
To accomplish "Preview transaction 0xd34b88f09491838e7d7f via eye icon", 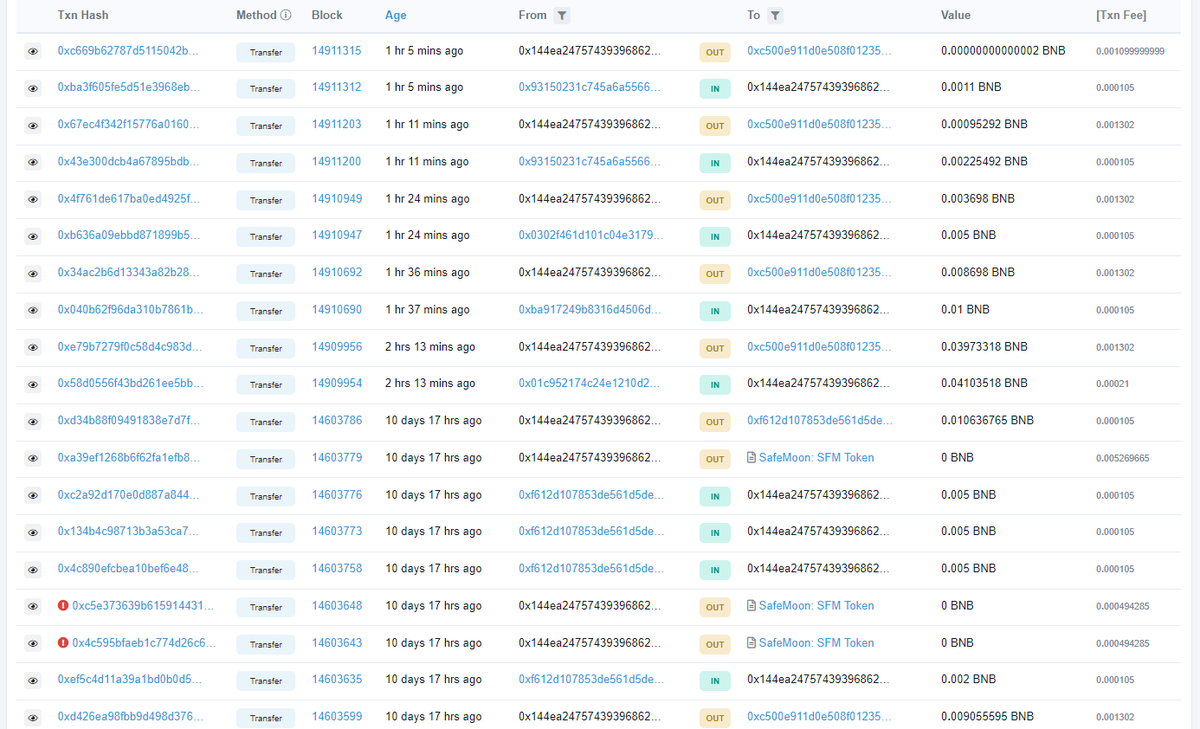I will (x=33, y=421).
